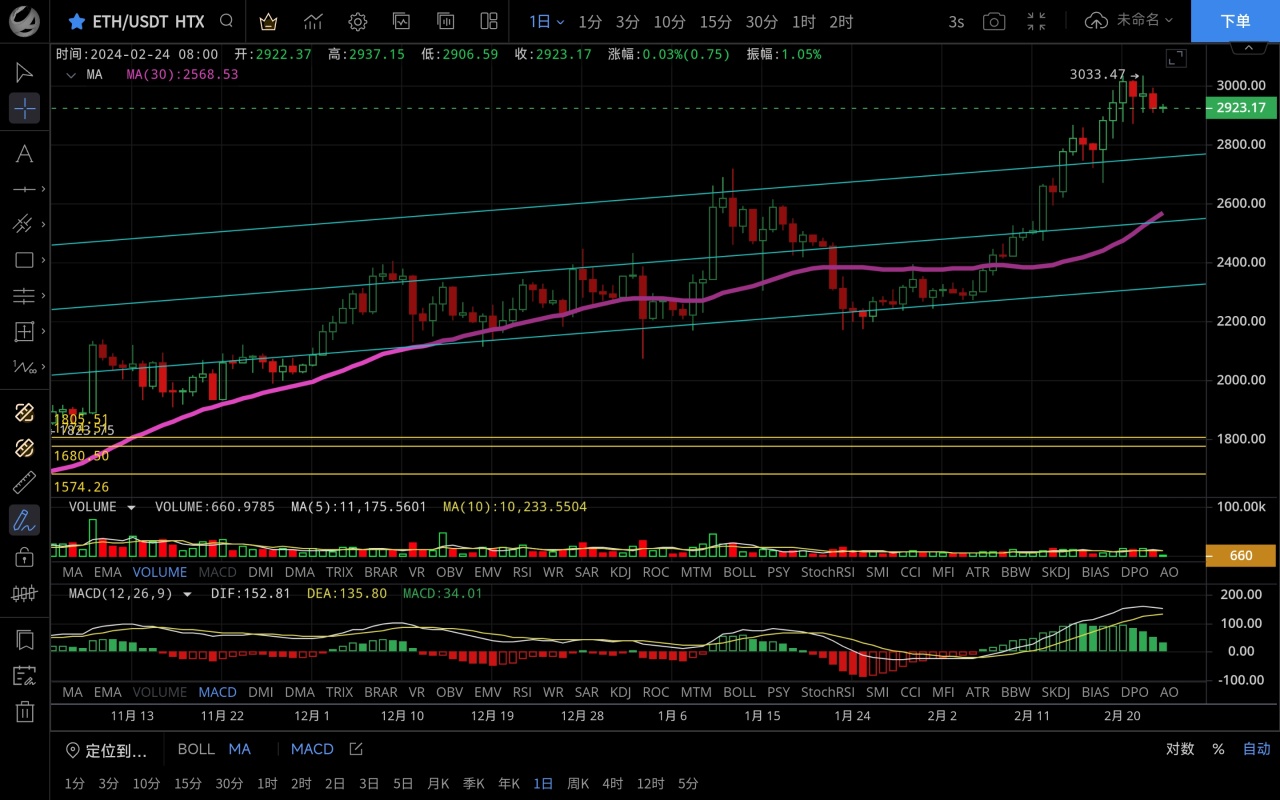Click the crown VIP icon

coord(268,21)
